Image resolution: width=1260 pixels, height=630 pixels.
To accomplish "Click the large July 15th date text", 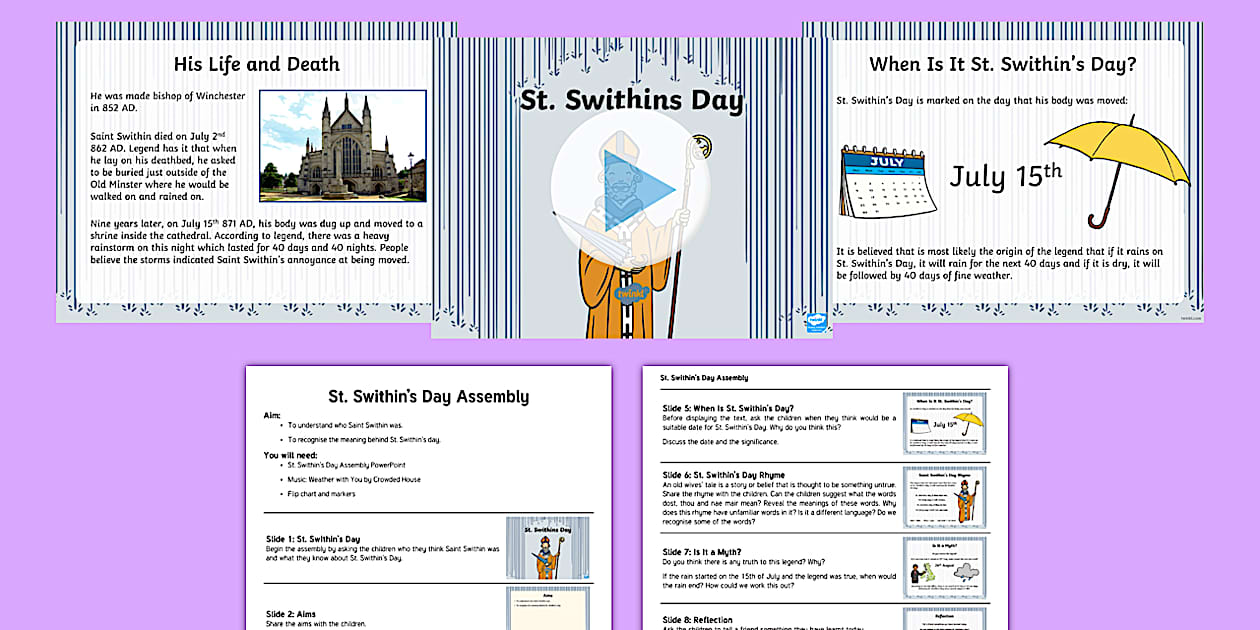I will pos(1005,176).
